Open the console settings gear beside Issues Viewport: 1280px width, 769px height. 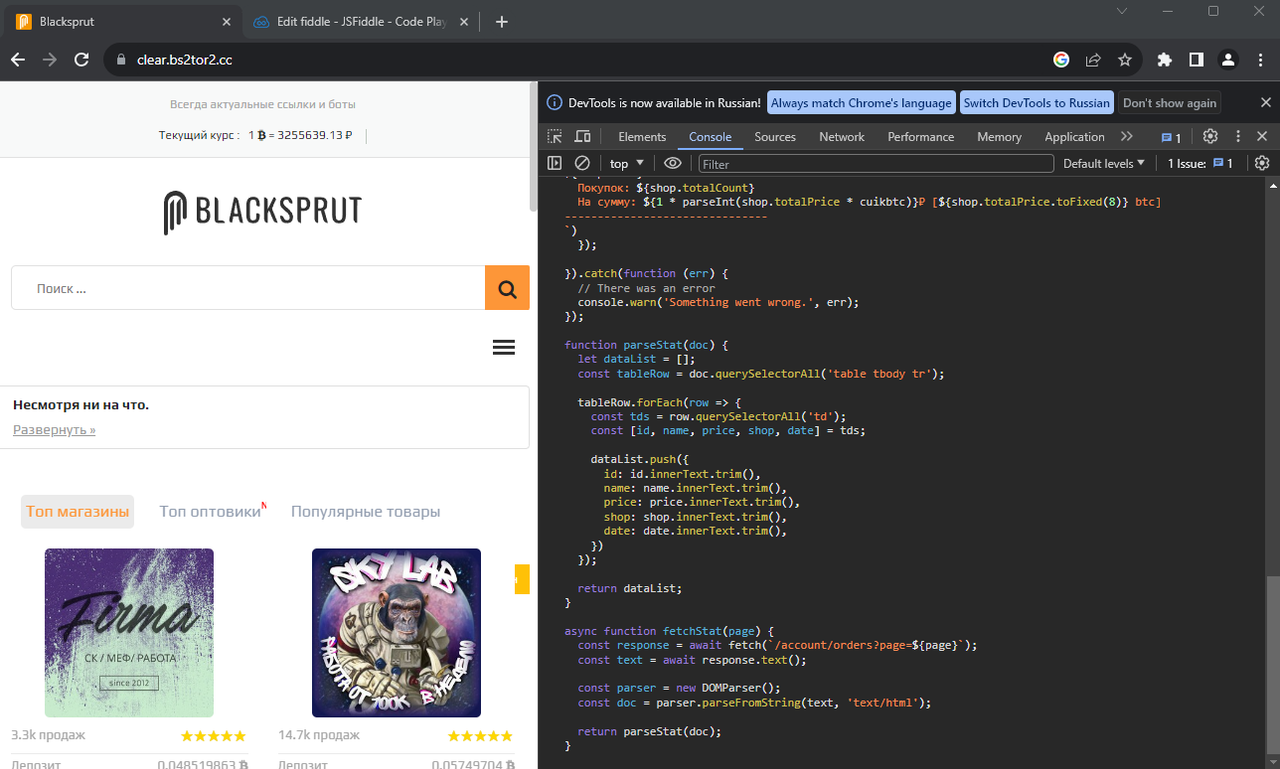pos(1262,163)
